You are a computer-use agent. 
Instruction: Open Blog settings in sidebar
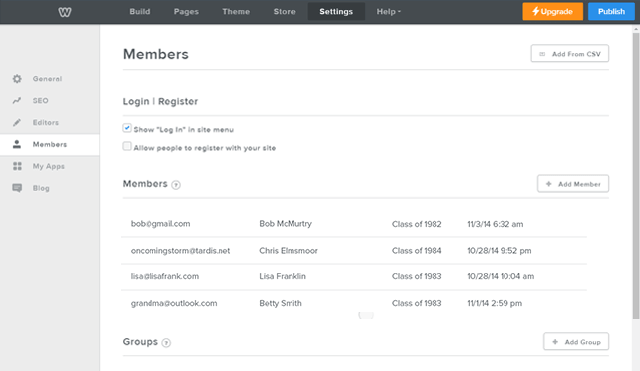50,188
